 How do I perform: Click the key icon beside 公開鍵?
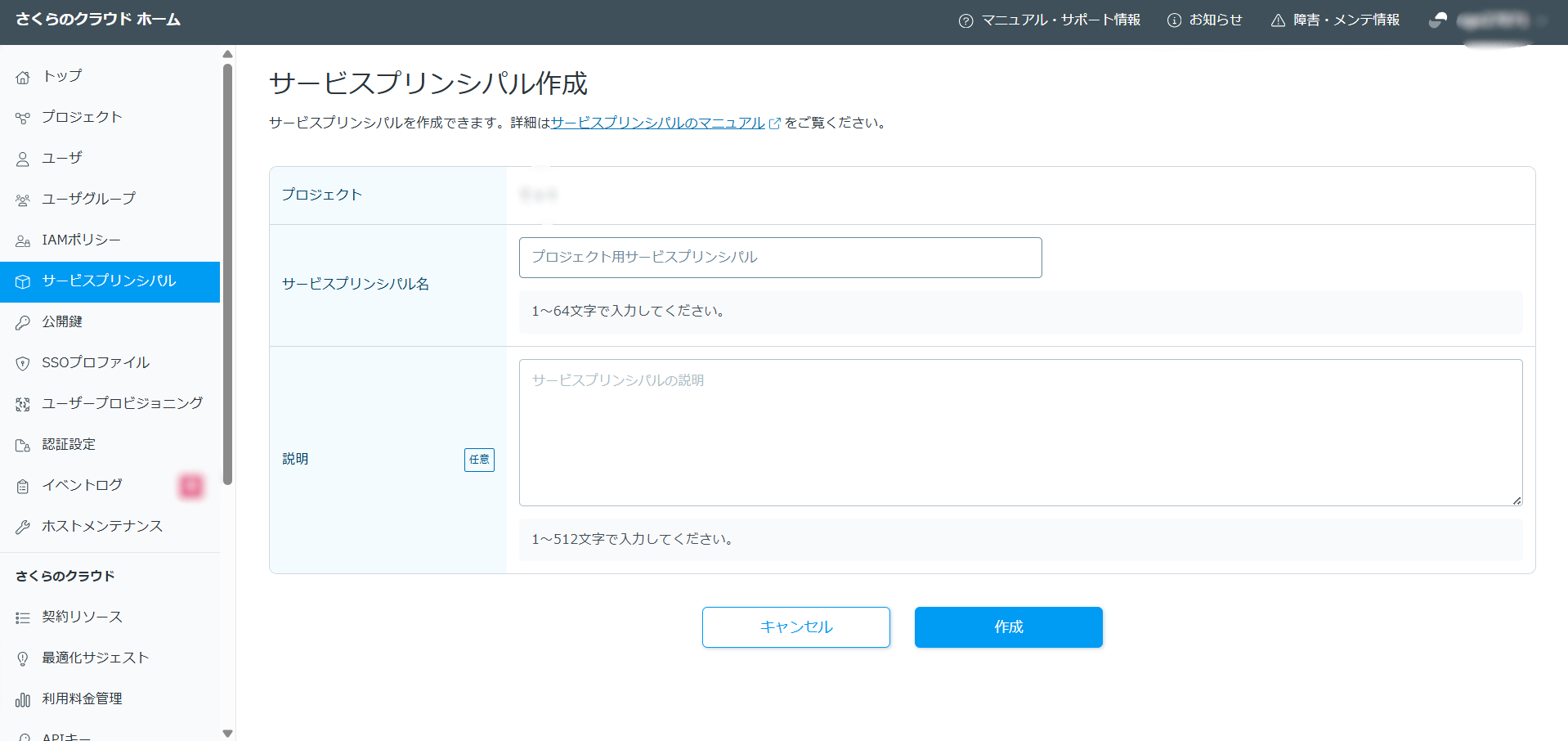point(23,322)
